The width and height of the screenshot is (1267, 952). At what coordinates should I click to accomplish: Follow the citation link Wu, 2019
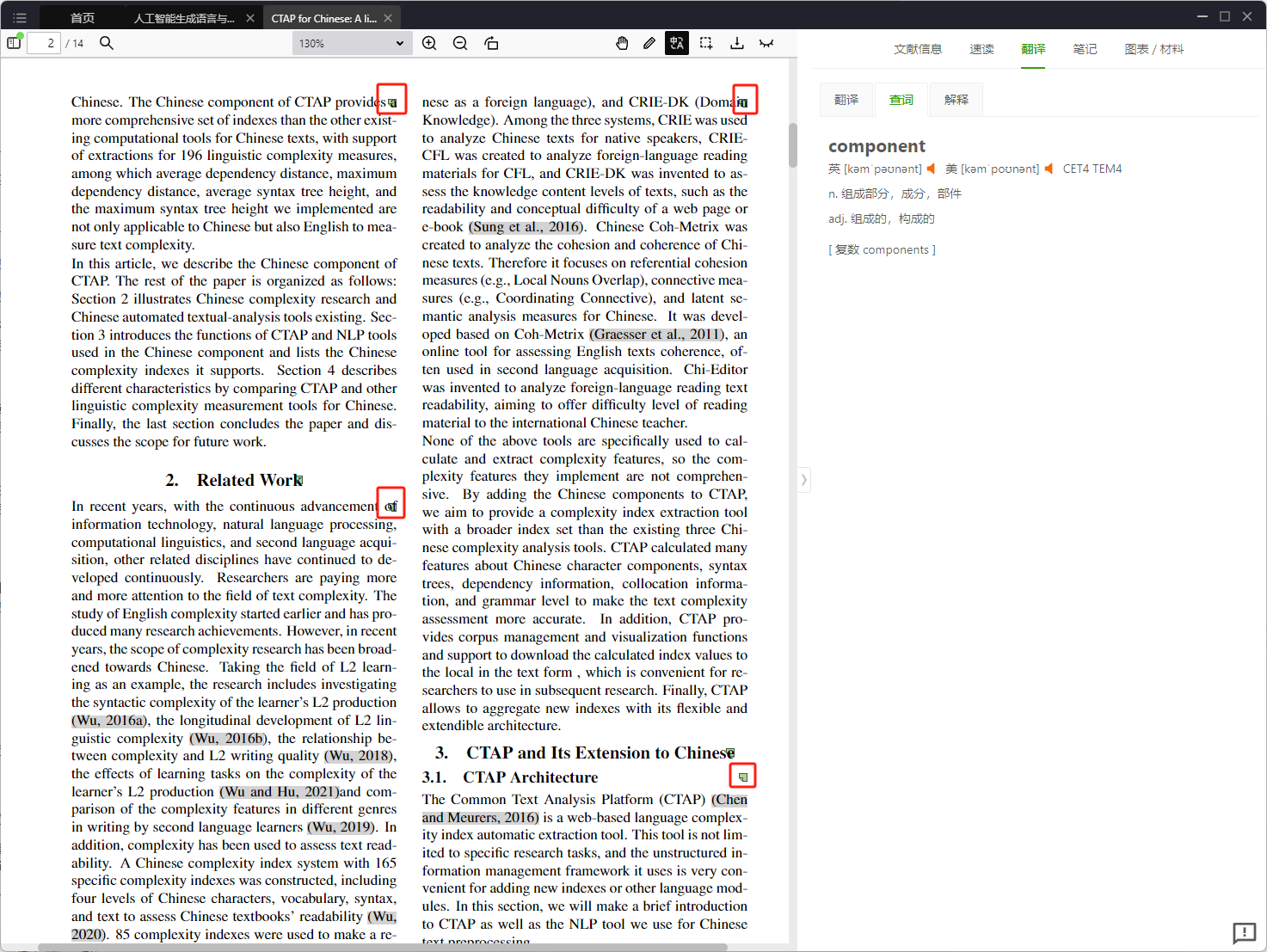click(341, 827)
